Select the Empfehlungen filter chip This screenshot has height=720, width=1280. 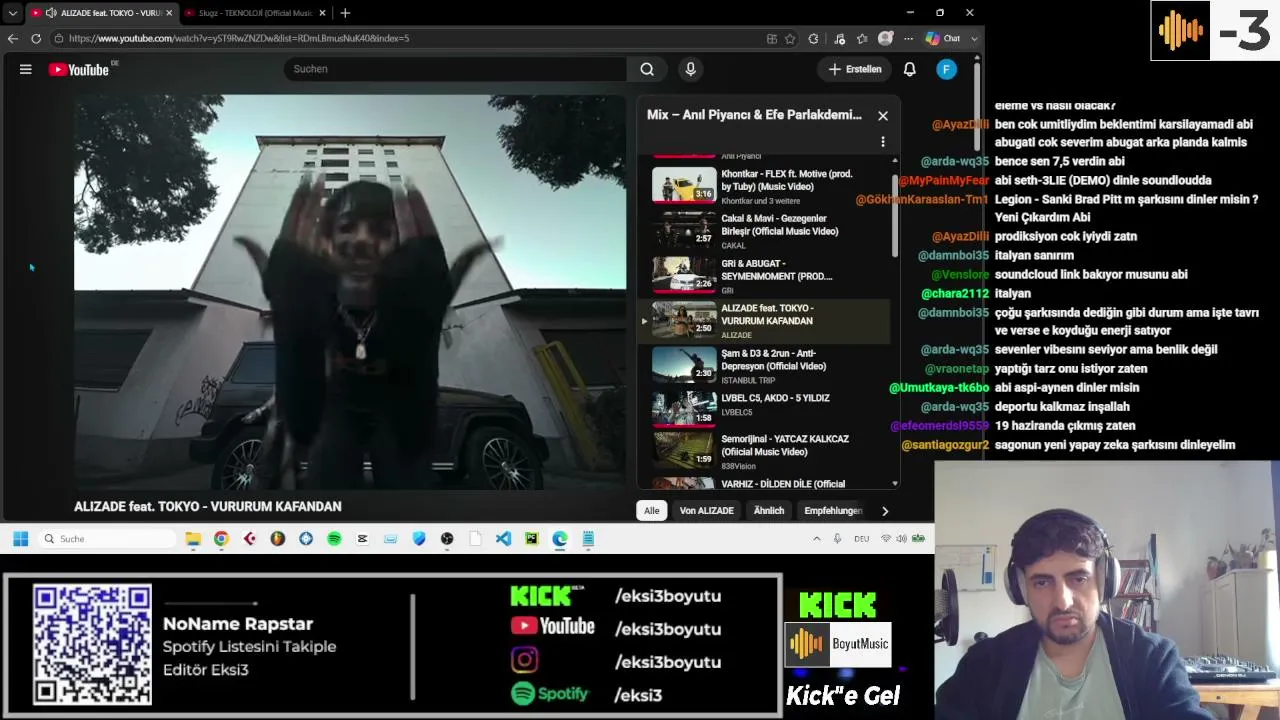click(833, 511)
